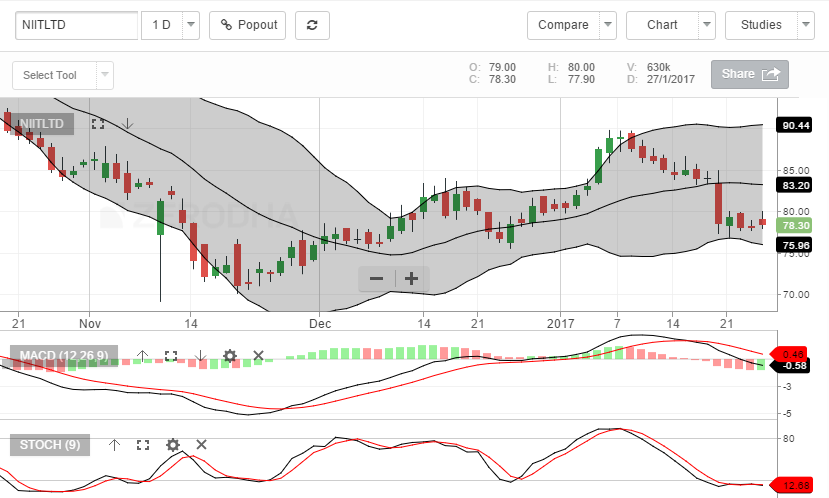Click the current price 78.30 label
Screen dimensions: 829x498
[x=794, y=226]
